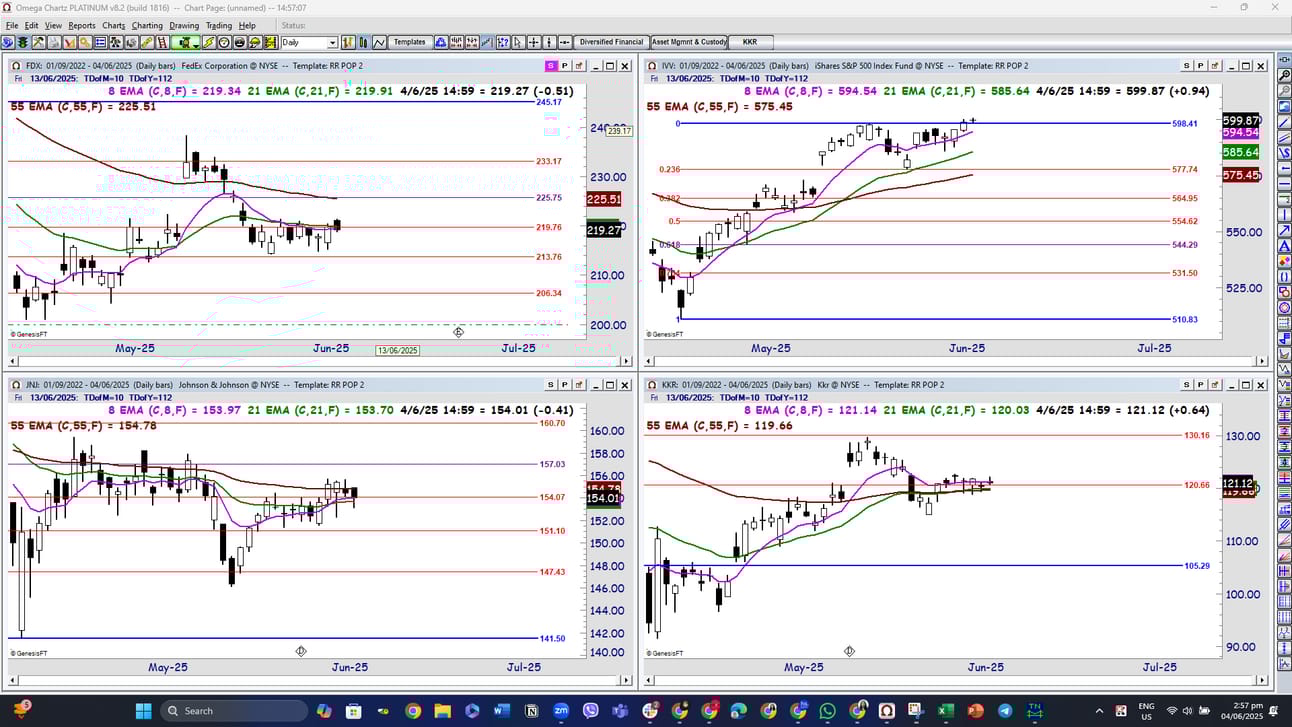Click the key icon in the toolbar
The width and height of the screenshot is (1292, 727).
[x=85, y=42]
